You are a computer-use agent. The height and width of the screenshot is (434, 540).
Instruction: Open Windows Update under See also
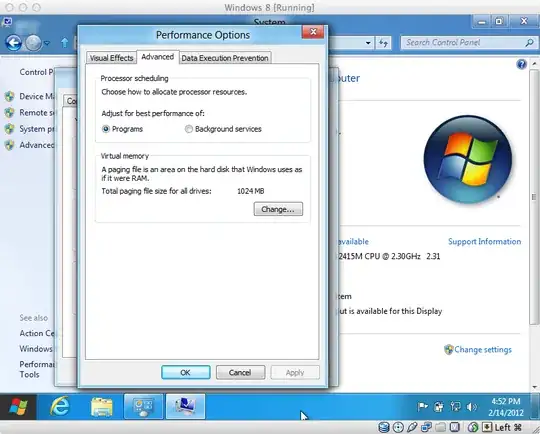[36, 349]
